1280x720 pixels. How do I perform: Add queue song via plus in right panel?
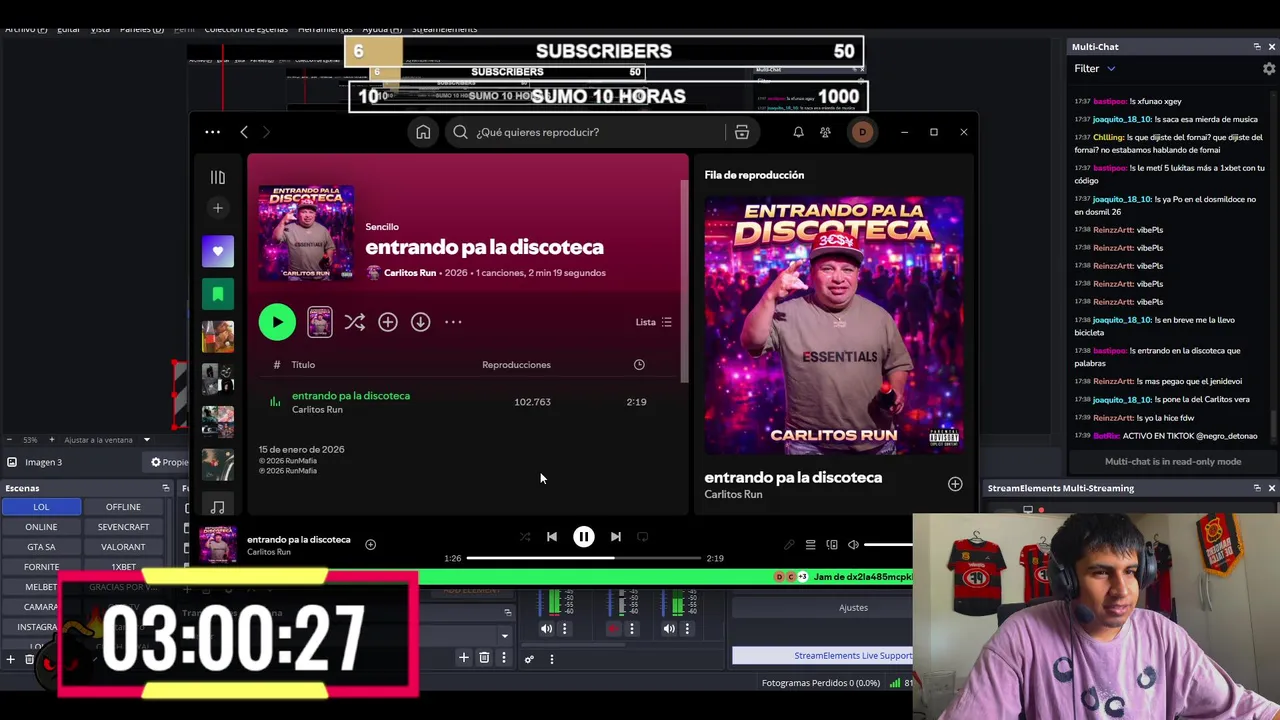[x=955, y=484]
